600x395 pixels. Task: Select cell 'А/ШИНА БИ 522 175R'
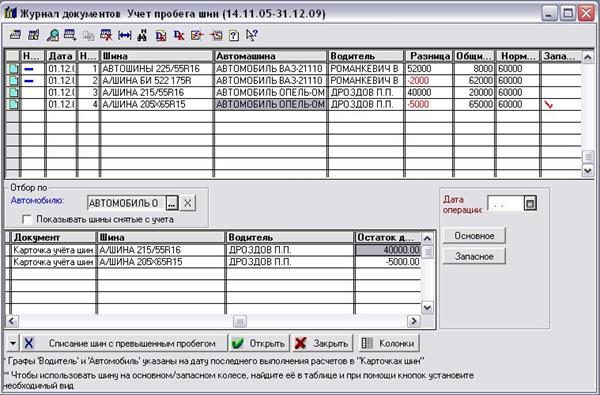point(156,81)
